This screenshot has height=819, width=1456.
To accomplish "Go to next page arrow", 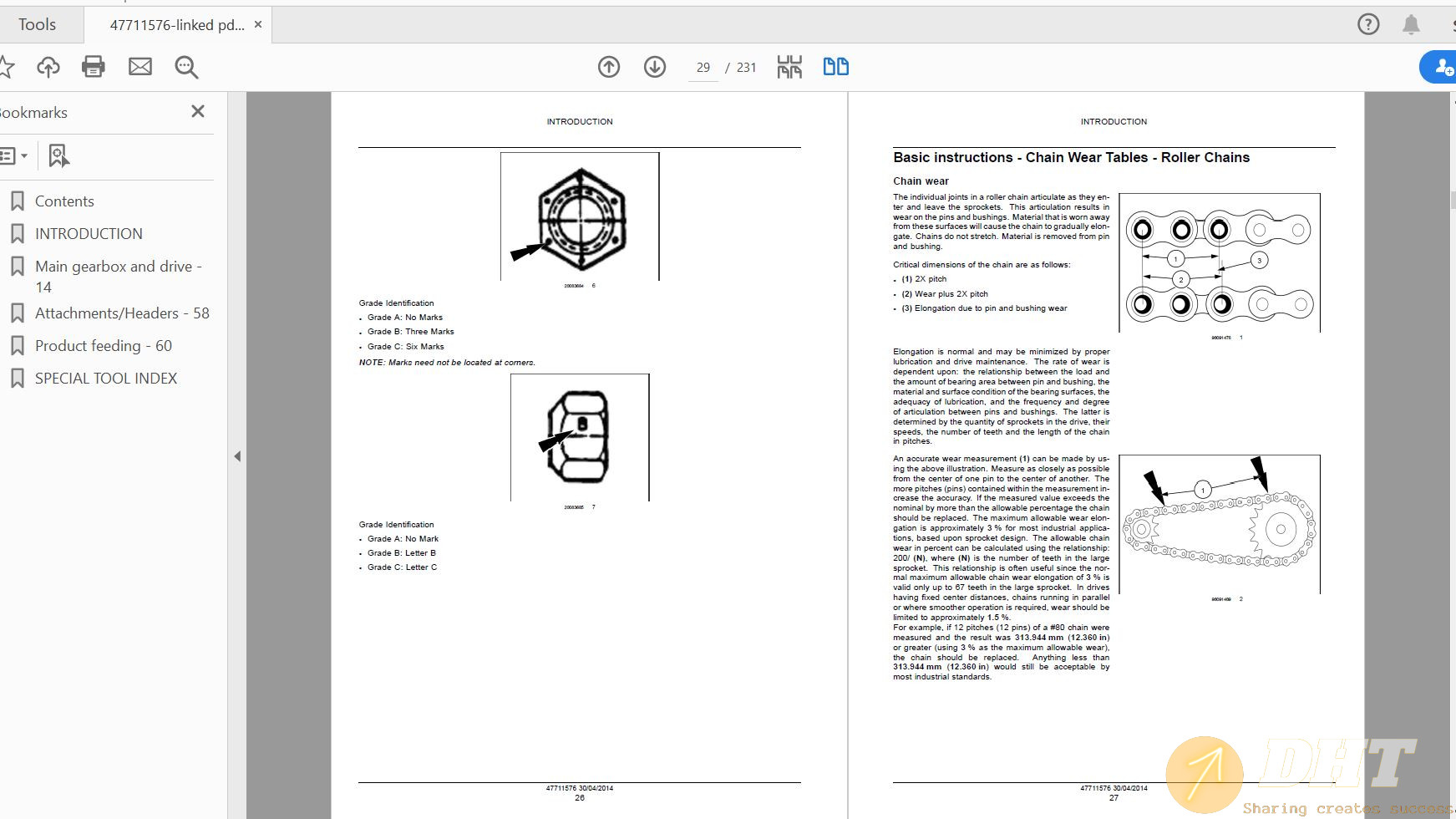I will pos(655,67).
